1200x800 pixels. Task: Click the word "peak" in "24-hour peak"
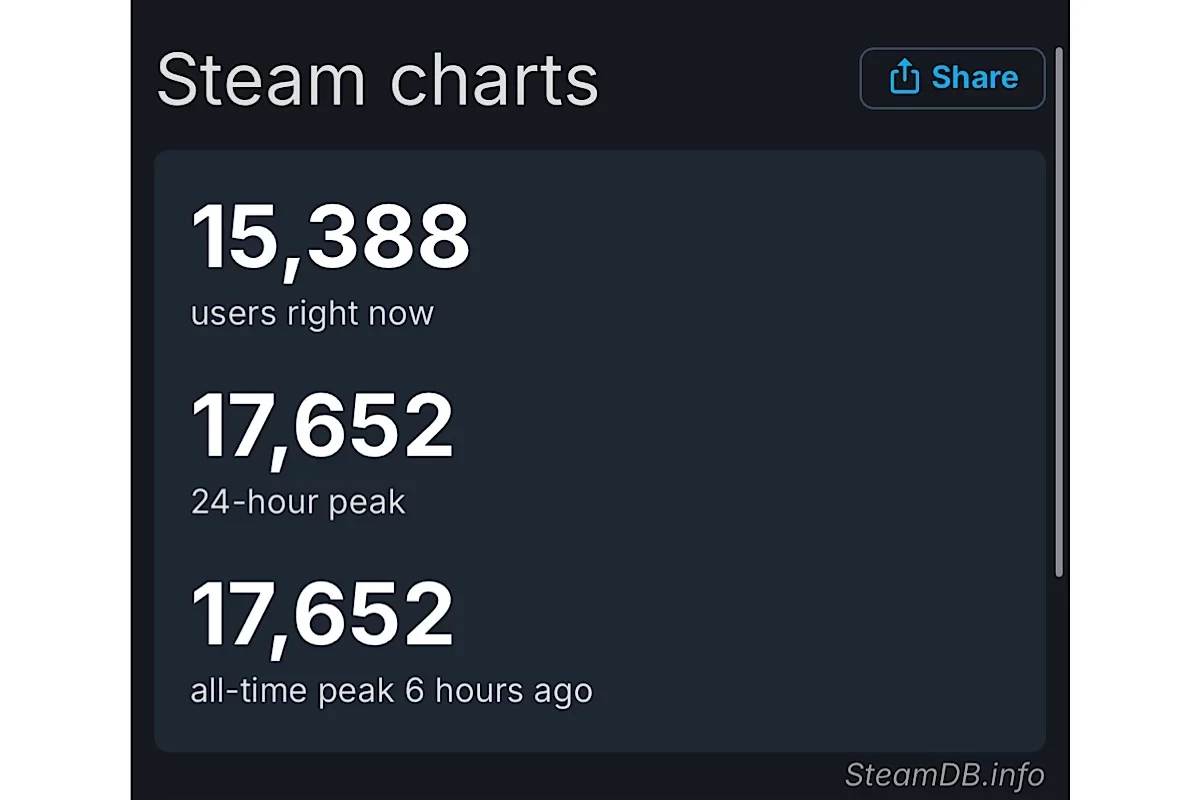pos(370,502)
